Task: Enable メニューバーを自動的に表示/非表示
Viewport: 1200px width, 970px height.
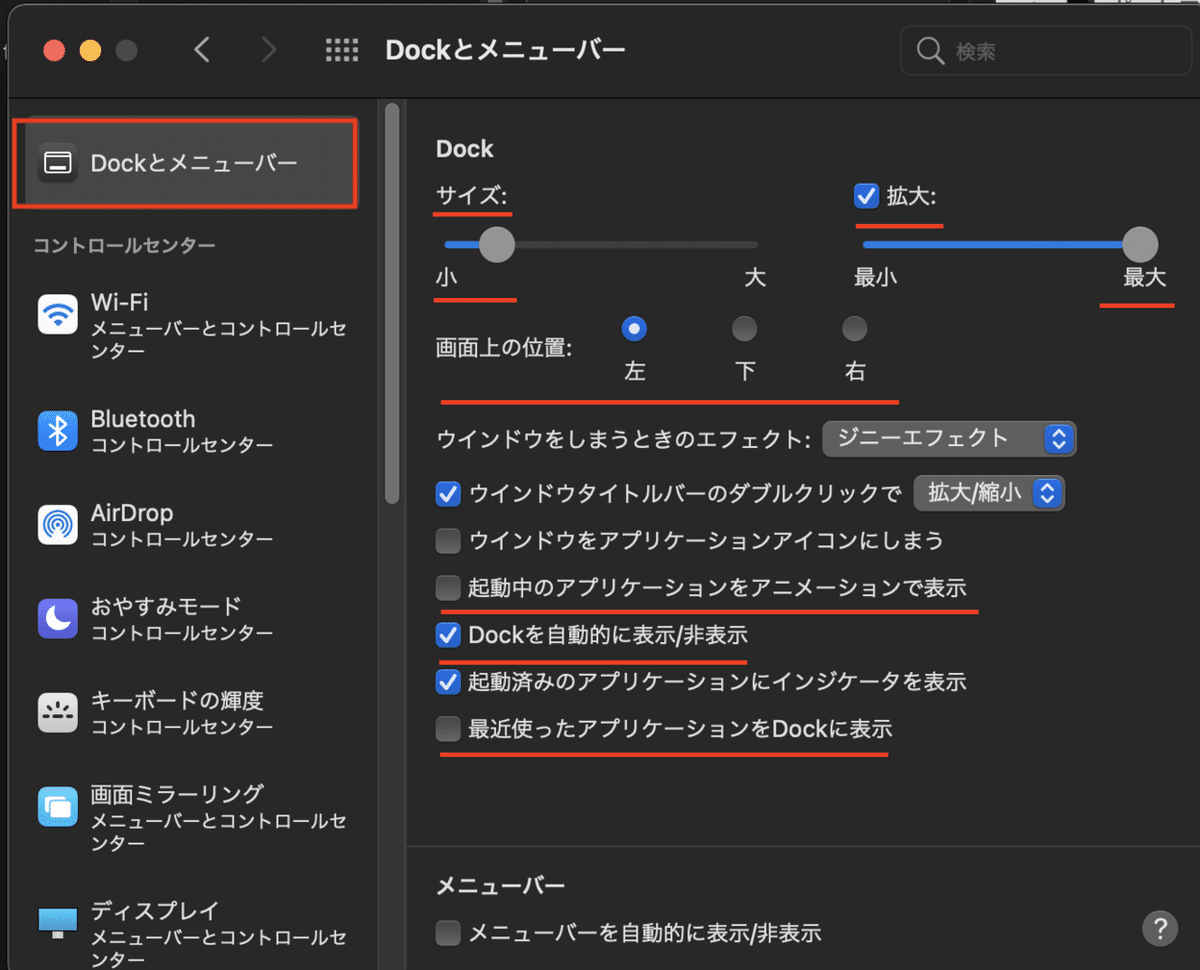Action: 448,932
